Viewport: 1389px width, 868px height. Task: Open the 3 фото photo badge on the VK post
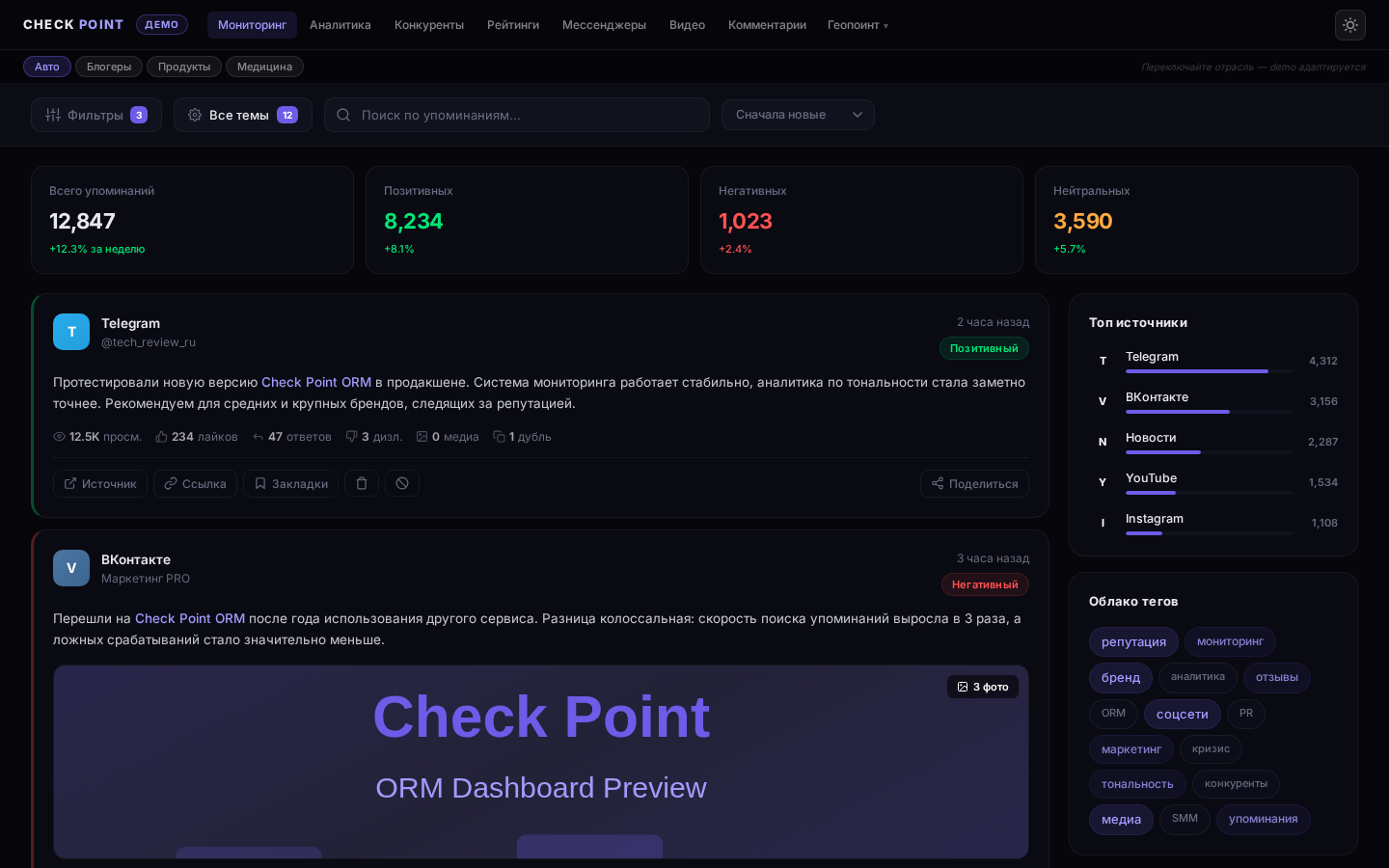(983, 687)
